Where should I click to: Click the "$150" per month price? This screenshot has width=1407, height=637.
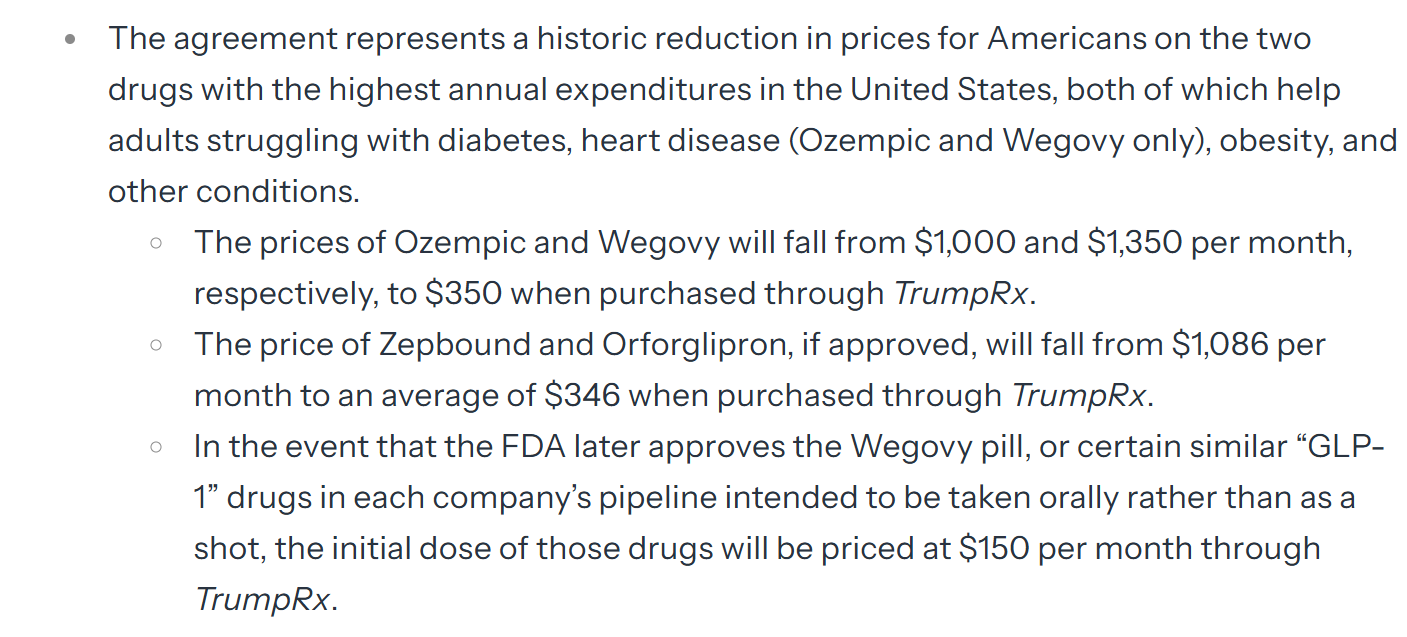pos(995,548)
